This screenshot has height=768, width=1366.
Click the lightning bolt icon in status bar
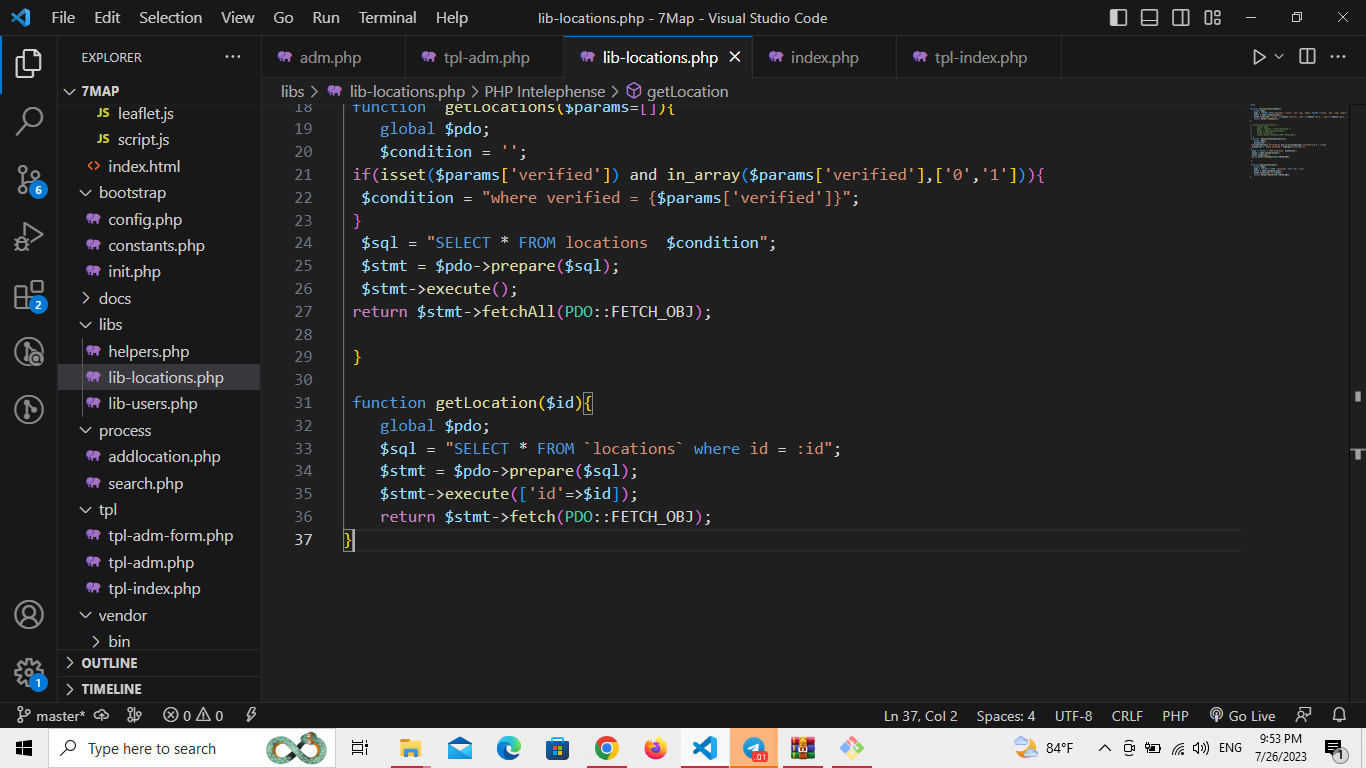tap(251, 715)
